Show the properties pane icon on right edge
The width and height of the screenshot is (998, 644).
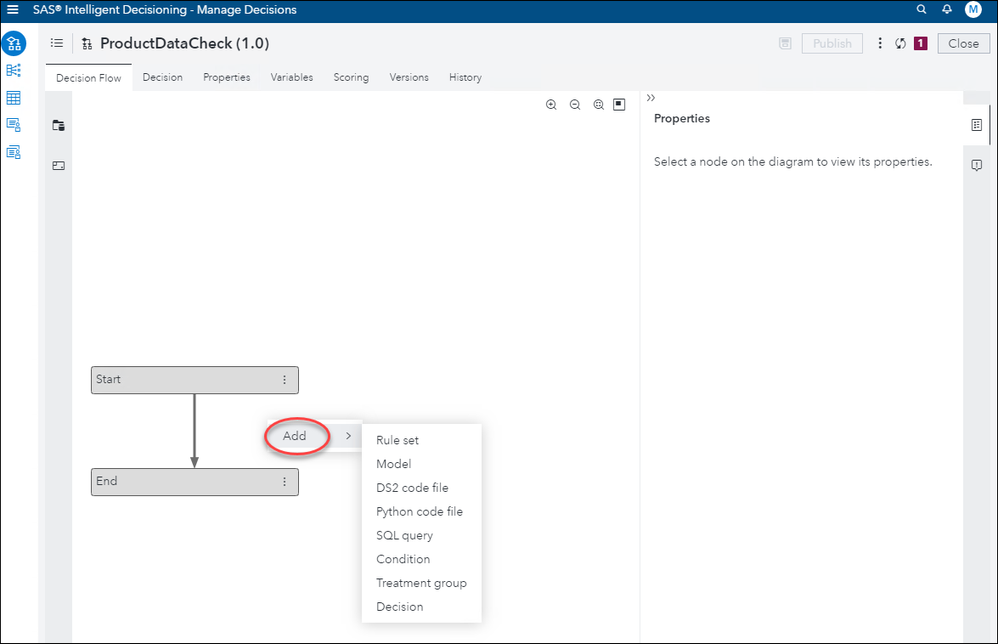[x=976, y=125]
